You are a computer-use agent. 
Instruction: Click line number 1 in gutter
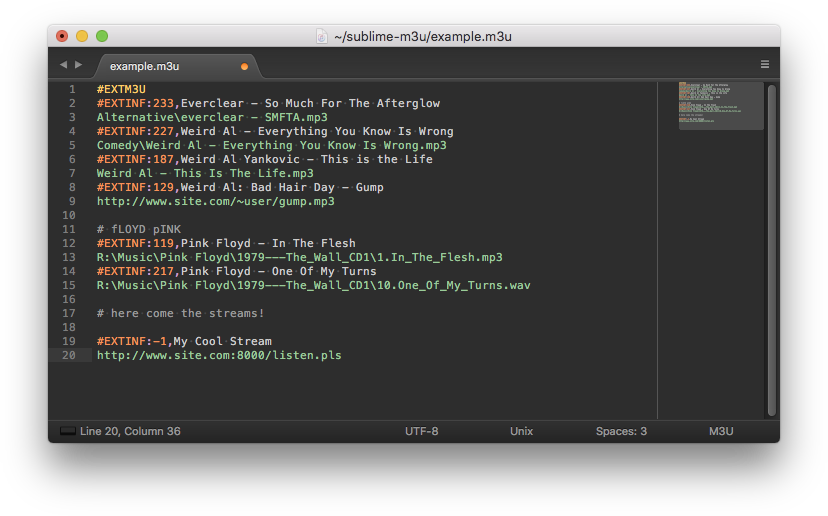72,89
